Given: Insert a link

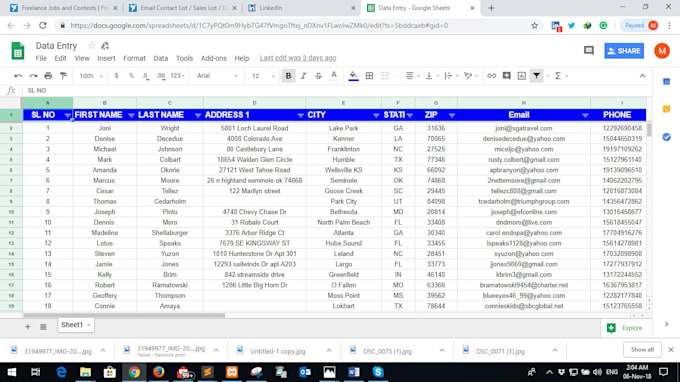Looking at the screenshot, I should tap(491, 76).
